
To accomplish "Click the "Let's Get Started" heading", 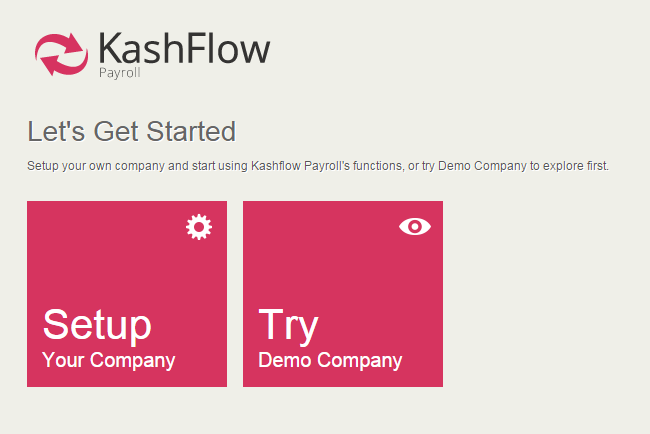I will pos(131,131).
